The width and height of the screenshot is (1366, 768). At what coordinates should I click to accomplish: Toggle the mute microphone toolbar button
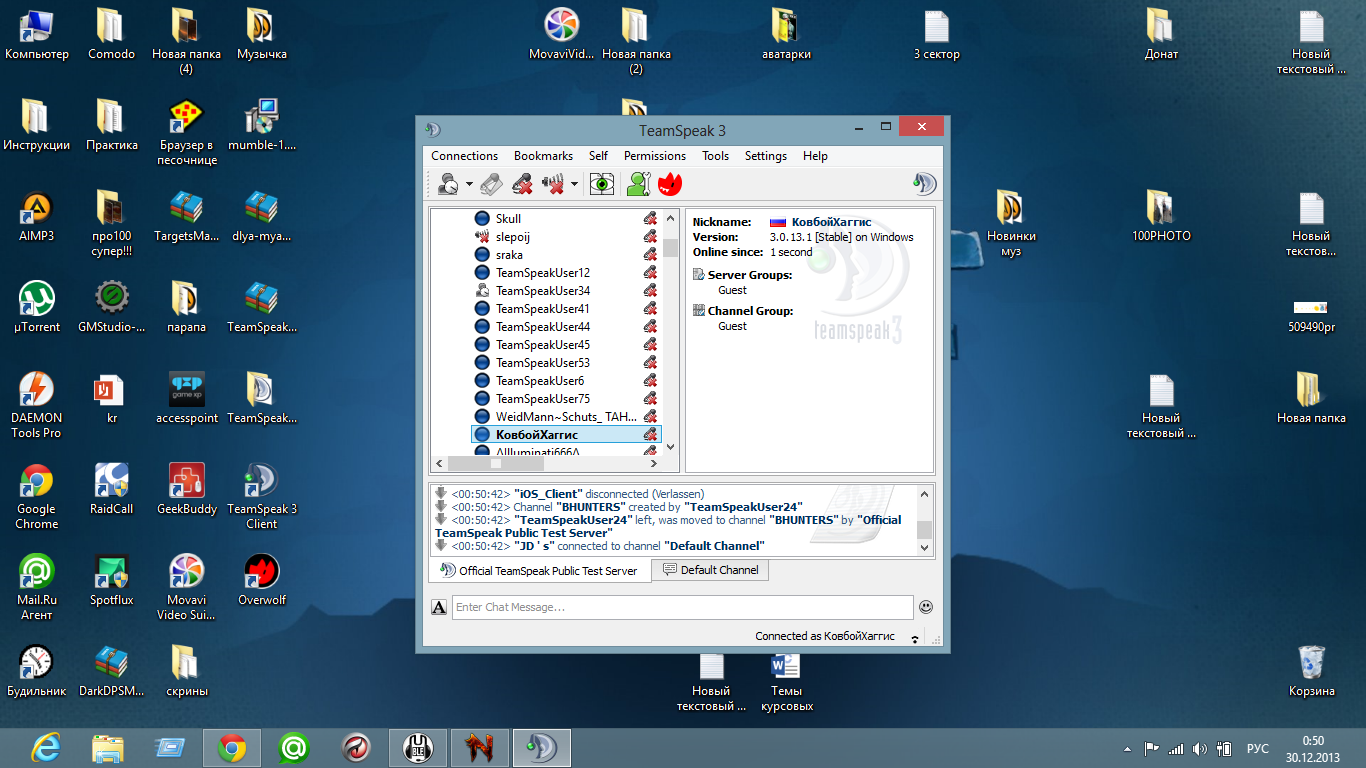(x=522, y=184)
